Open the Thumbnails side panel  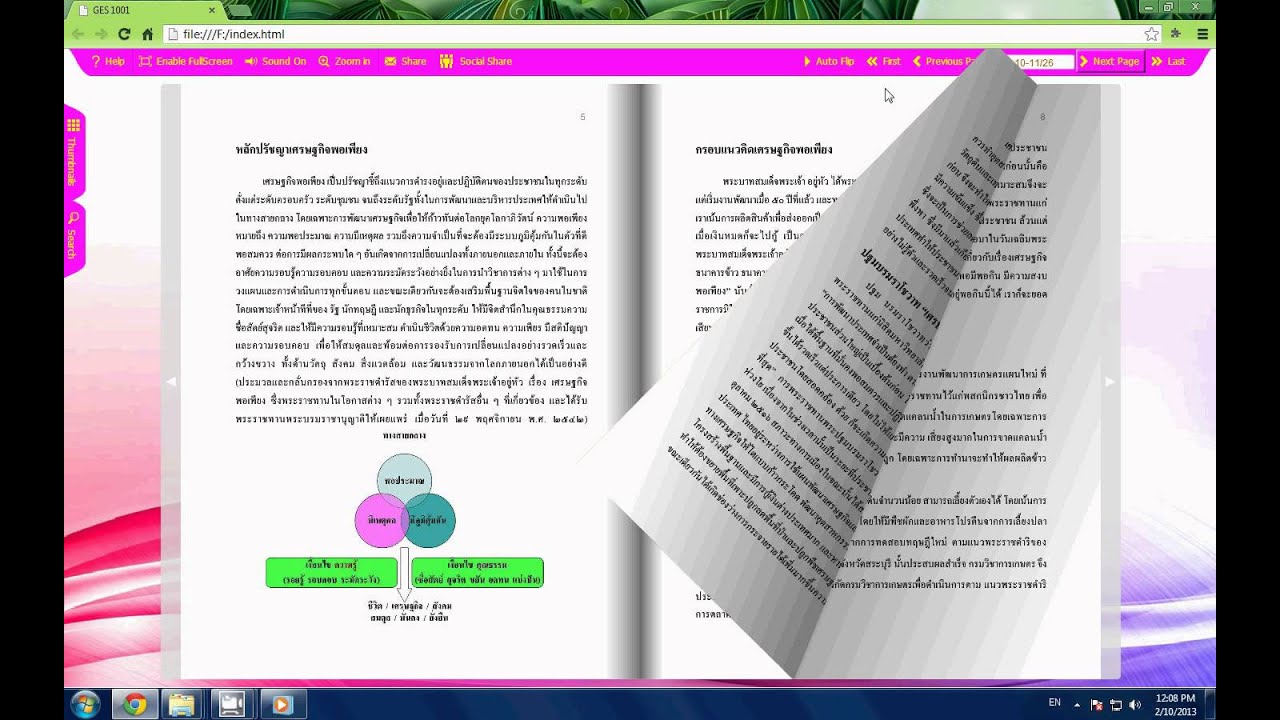73,153
